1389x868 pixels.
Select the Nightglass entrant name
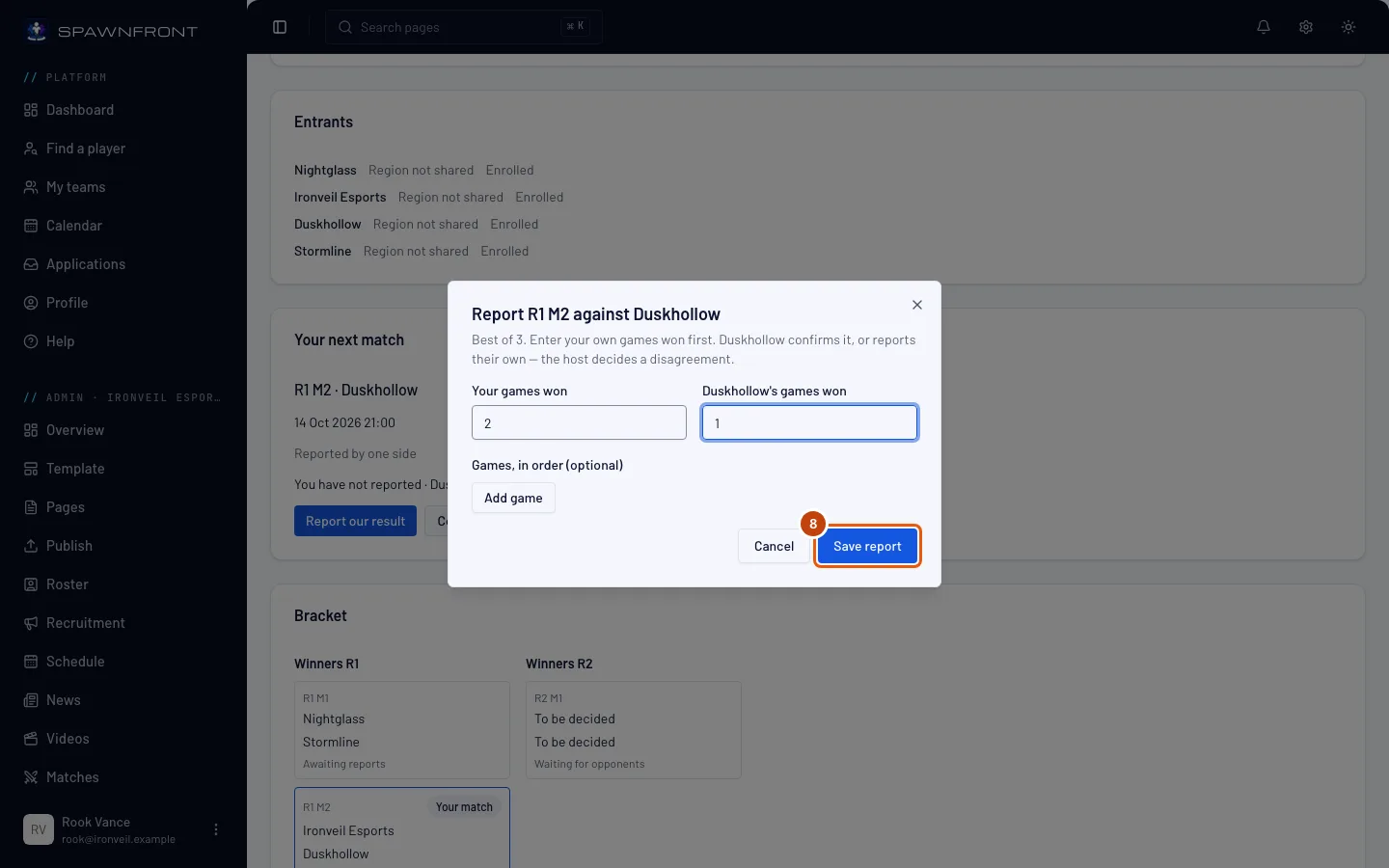click(325, 170)
